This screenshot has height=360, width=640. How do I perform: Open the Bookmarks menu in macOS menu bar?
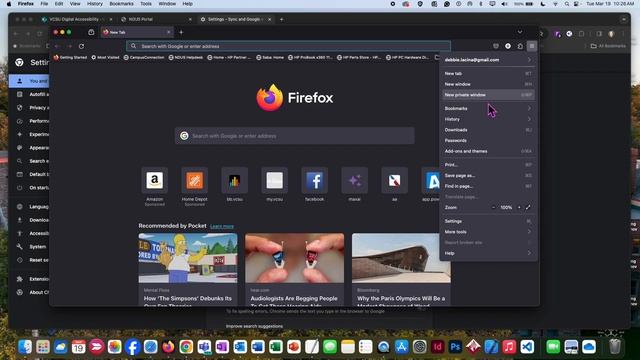121,4
